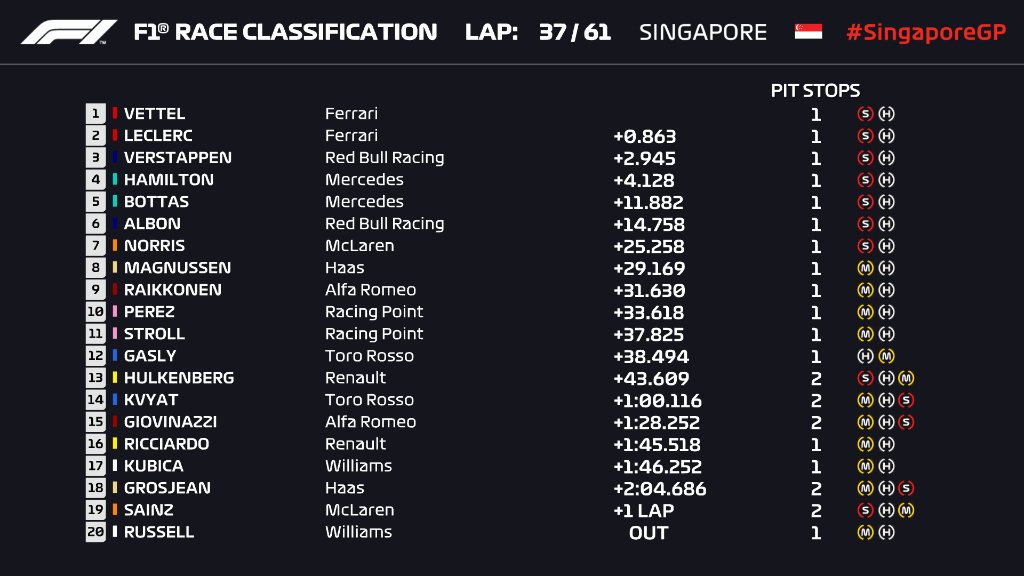Image resolution: width=1024 pixels, height=576 pixels.
Task: Click position number 20 box
Action: [96, 532]
